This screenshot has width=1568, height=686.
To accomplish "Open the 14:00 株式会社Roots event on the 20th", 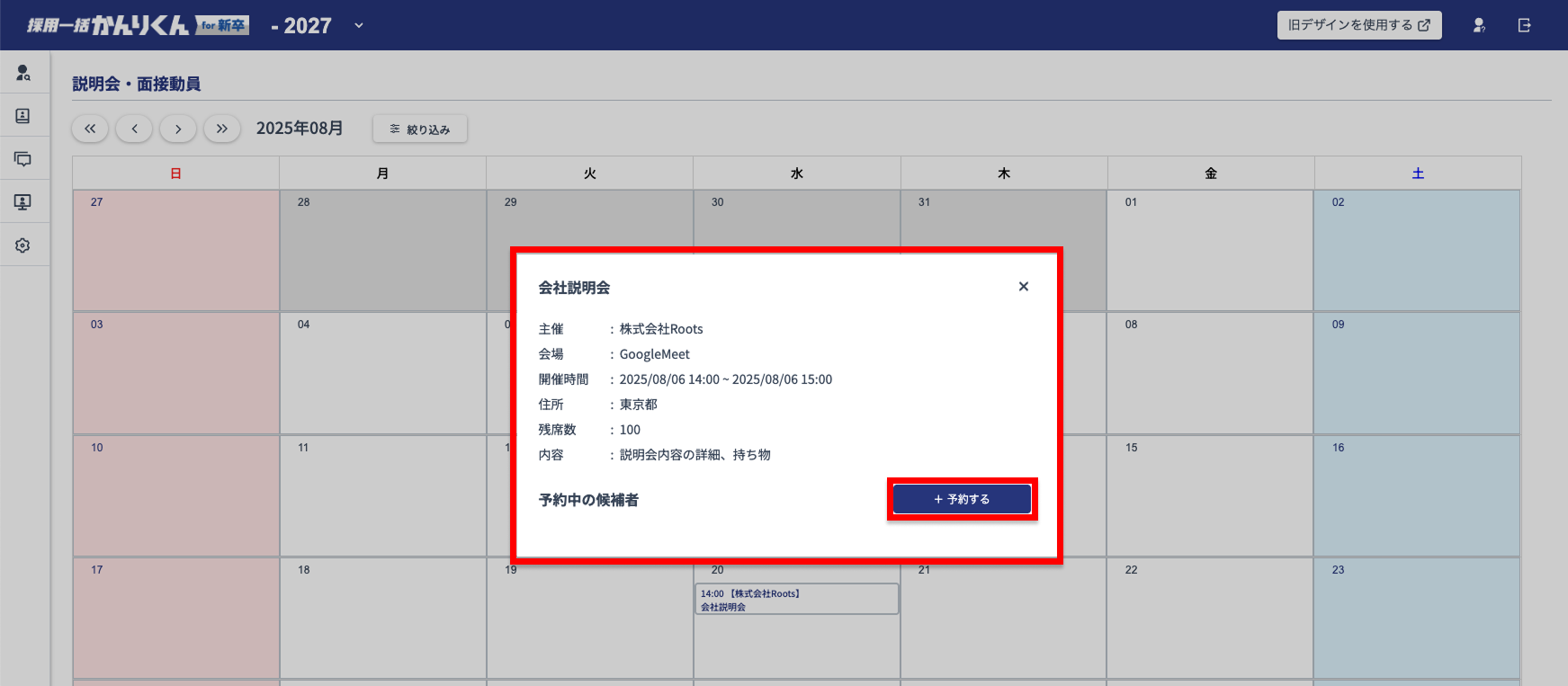I will pos(796,600).
